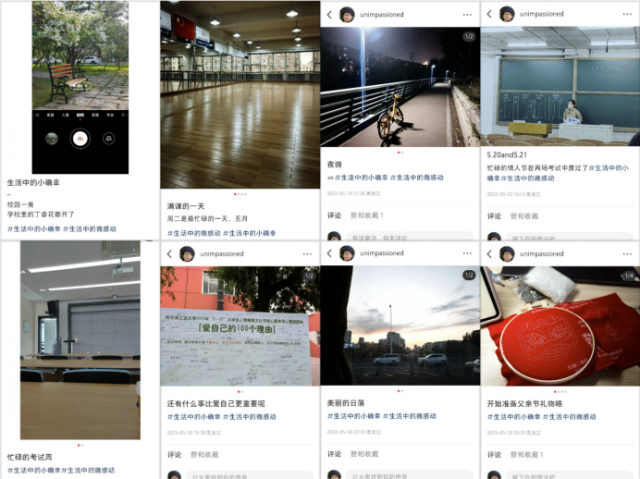Open the red embroidery hoop photo
Viewport: 640px width, 479px height.
pos(560,326)
